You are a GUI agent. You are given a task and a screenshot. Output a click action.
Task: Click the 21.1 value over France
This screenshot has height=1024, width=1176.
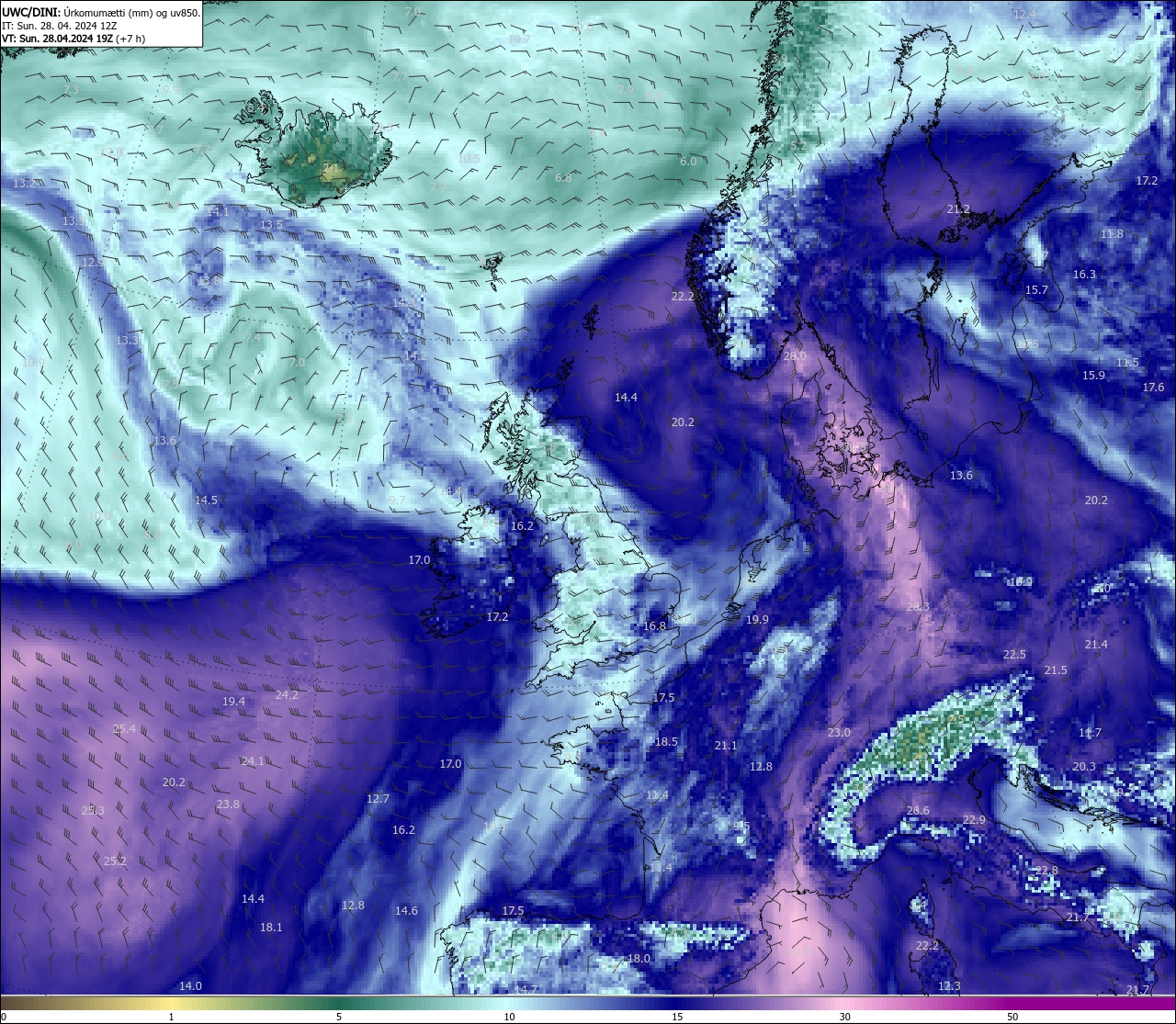point(726,746)
